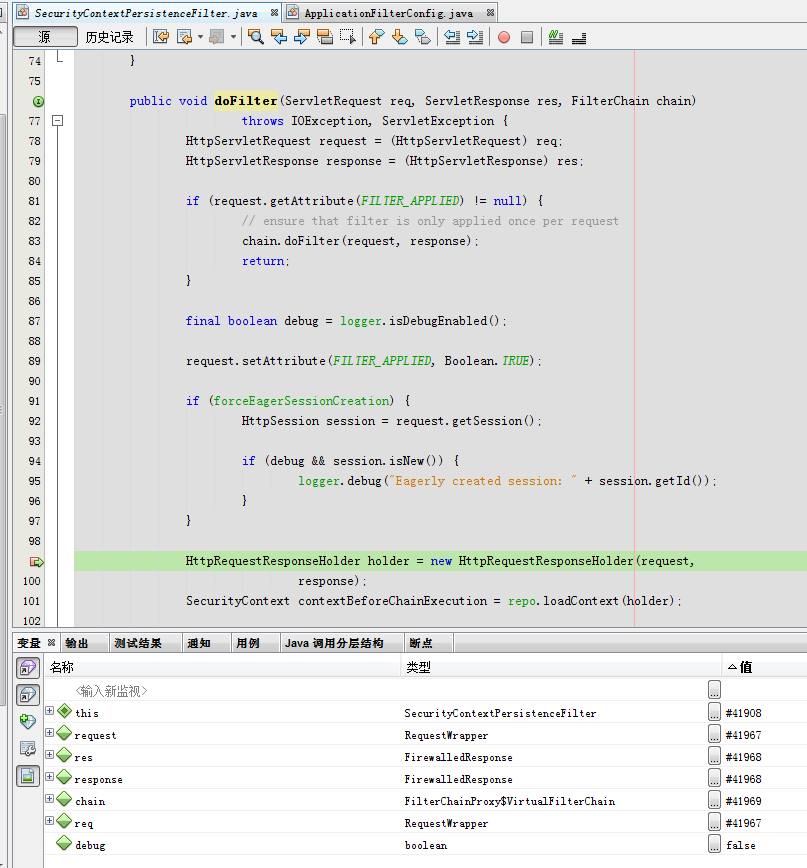
Task: Sort by 类型 (Type) column header
Action: click(x=561, y=667)
